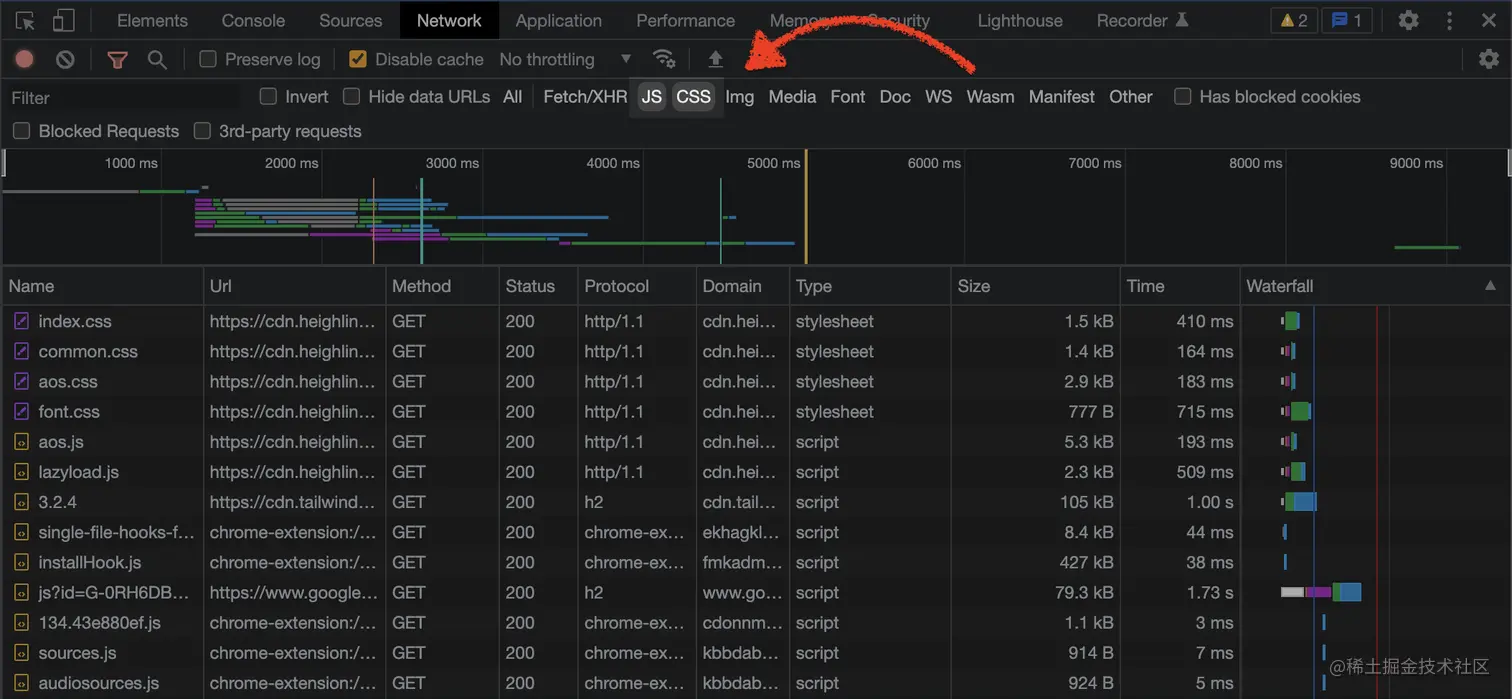This screenshot has height=699, width=1512.
Task: Focus the Filter text field
Action: click(x=124, y=97)
